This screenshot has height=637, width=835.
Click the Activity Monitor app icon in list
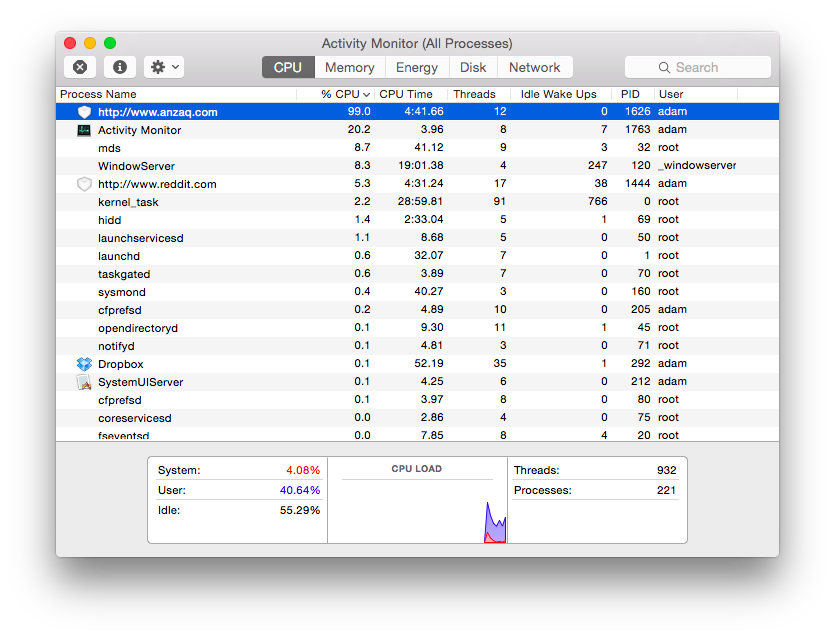84,130
